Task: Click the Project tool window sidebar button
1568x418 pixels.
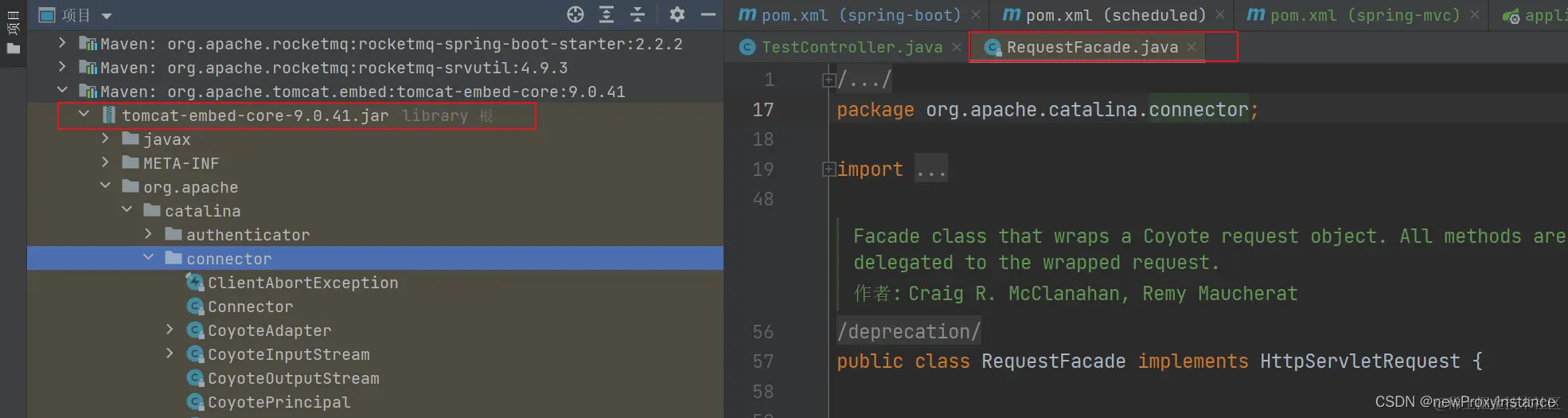Action: tap(13, 32)
